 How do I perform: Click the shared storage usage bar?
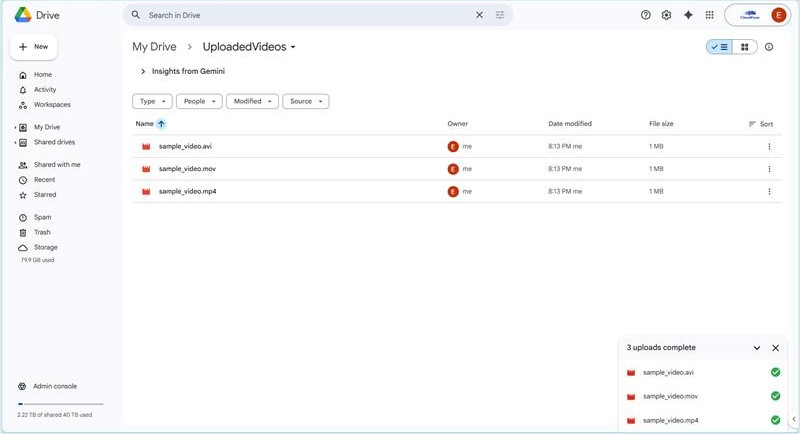60,404
